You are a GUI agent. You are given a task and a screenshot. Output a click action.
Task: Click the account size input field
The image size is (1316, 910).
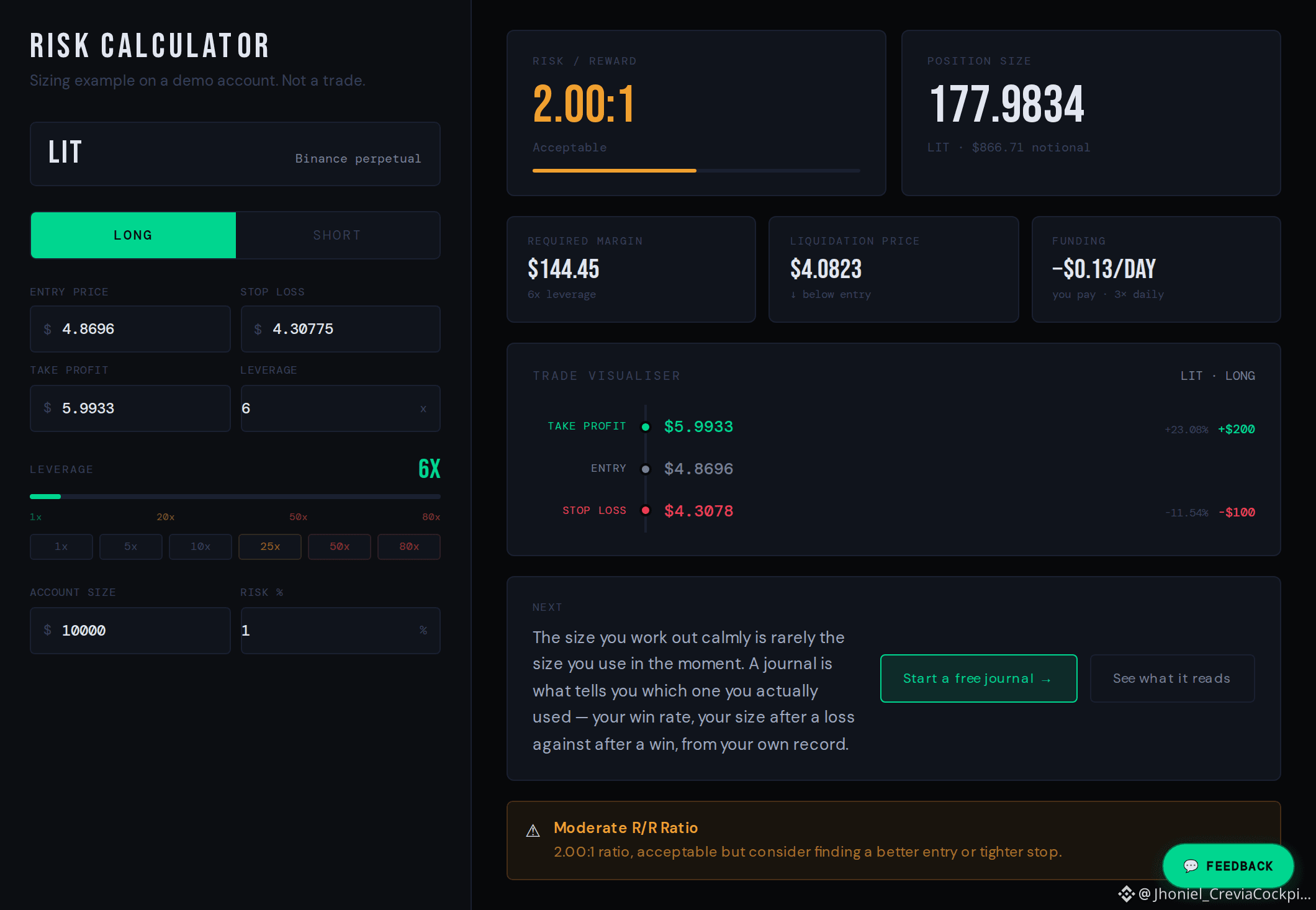[130, 631]
